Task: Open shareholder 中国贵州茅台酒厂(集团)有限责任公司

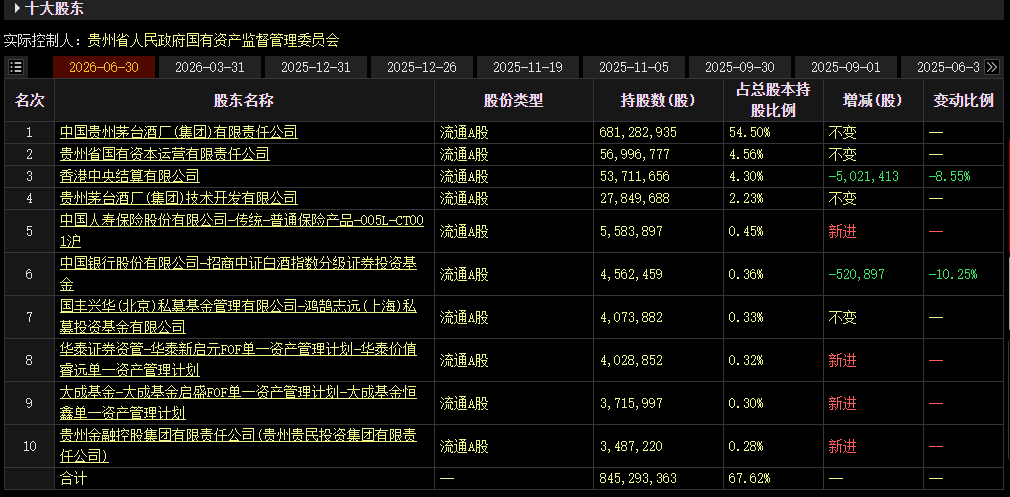Action: click(179, 133)
